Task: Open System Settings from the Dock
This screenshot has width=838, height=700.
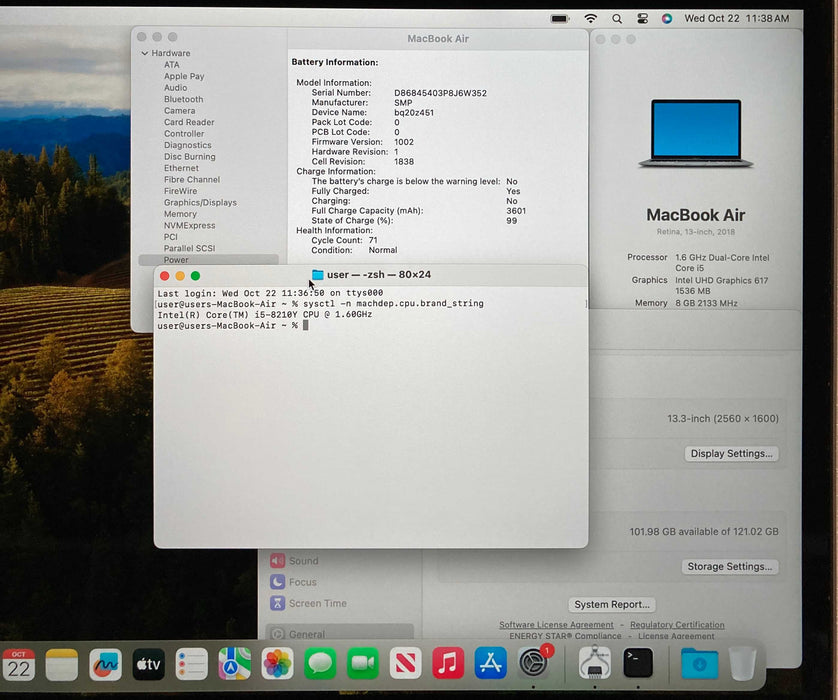Action: (x=533, y=663)
